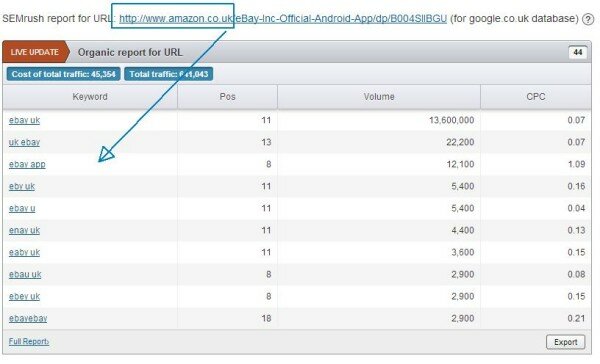Open the 'eby uk' keyword link
This screenshot has height=364, width=600.
point(22,186)
